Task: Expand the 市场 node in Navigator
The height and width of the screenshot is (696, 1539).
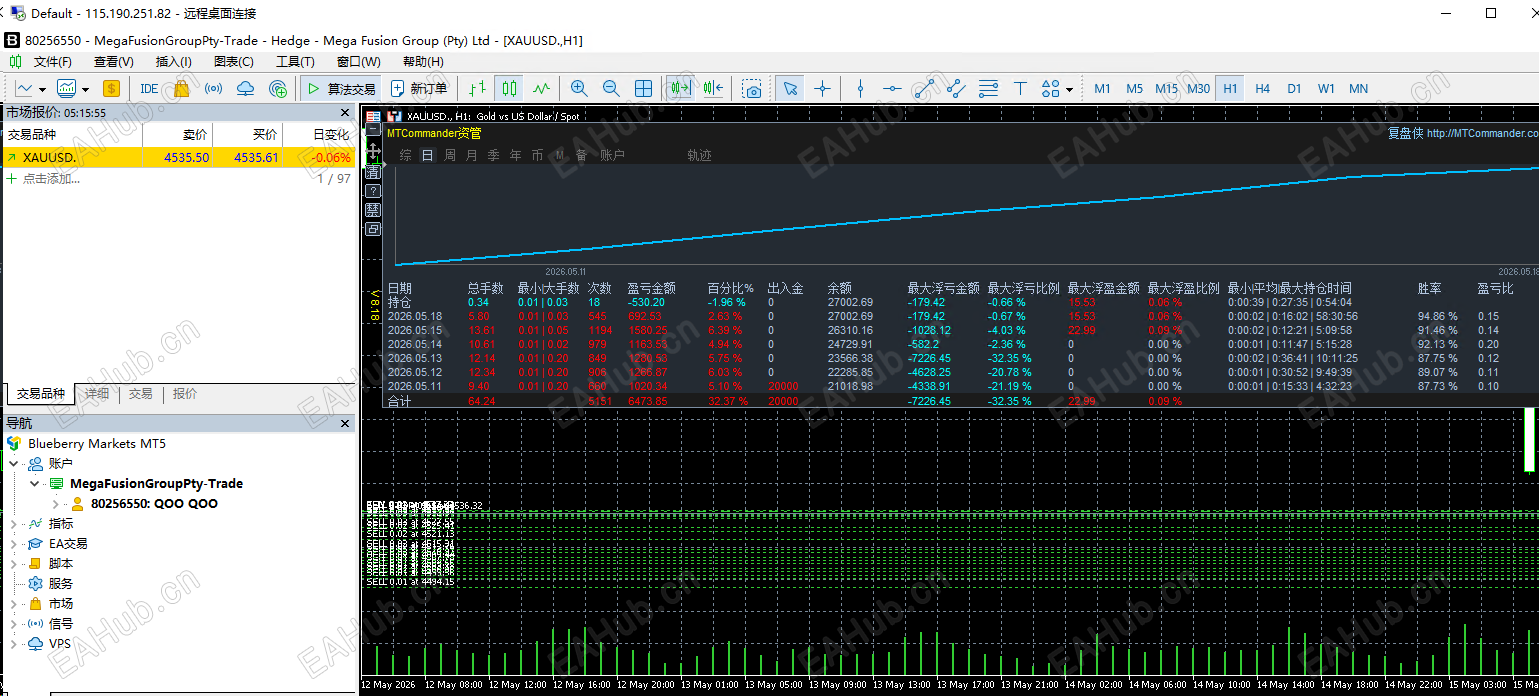Action: tap(14, 604)
